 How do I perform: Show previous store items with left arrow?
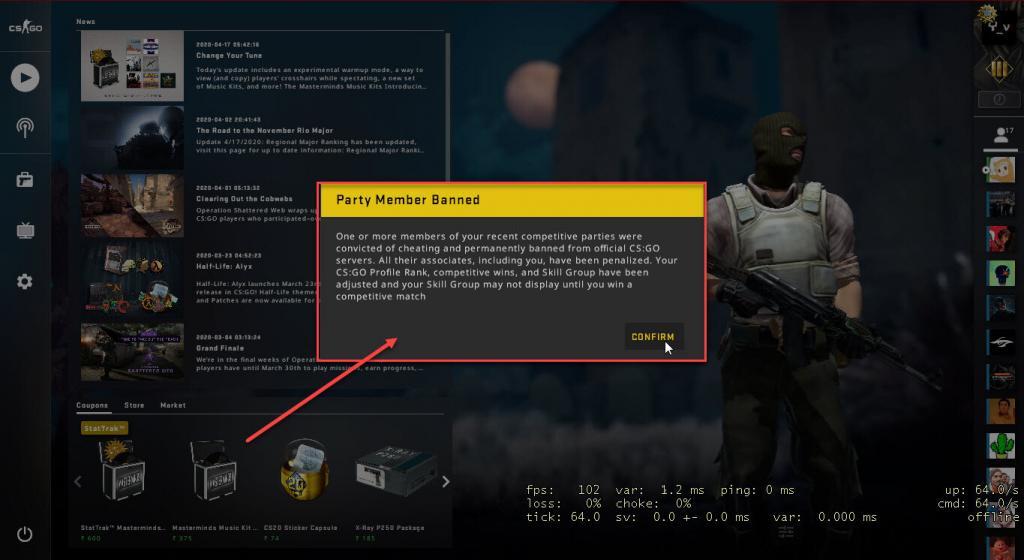78,482
